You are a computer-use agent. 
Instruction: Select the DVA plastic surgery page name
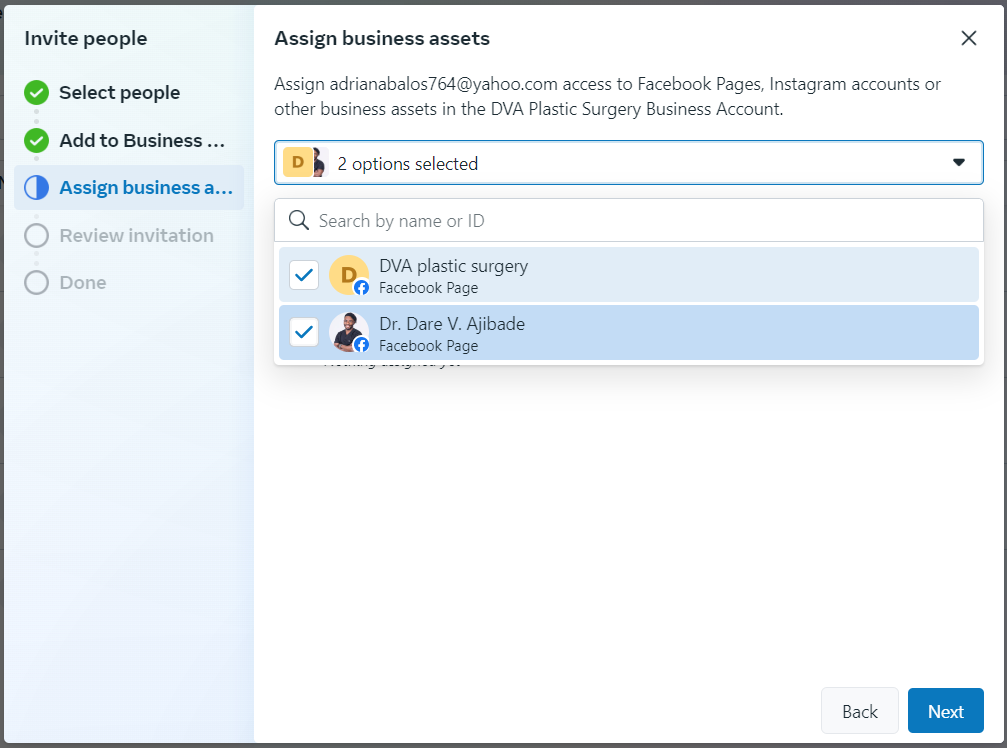(x=453, y=266)
